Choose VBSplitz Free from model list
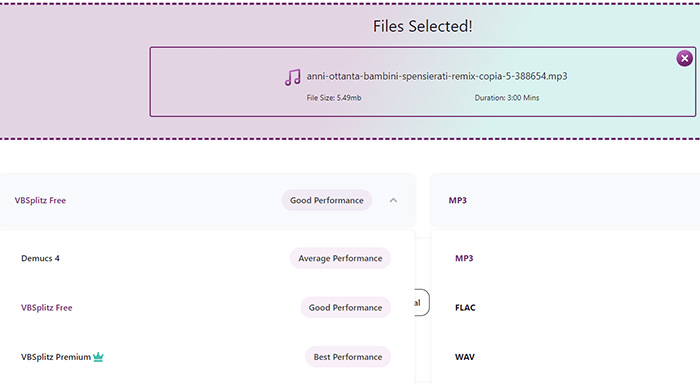 pyautogui.click(x=206, y=307)
